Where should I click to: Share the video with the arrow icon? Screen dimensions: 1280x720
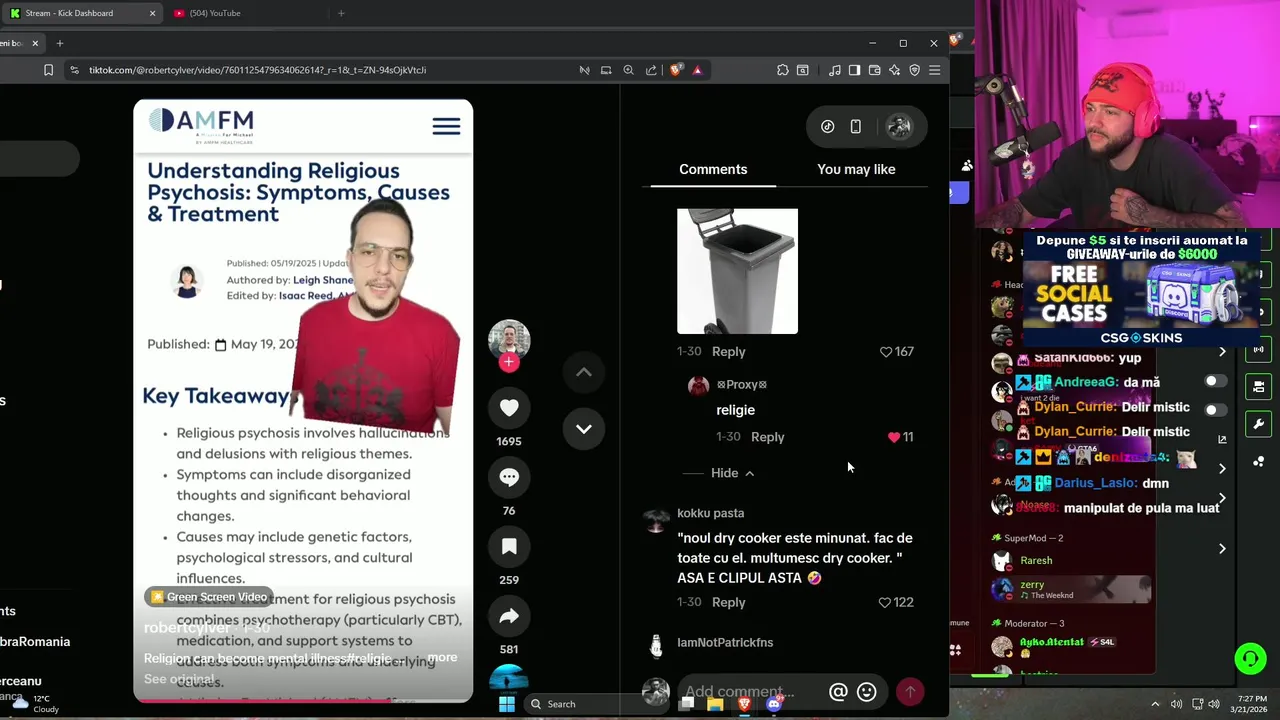coord(509,616)
